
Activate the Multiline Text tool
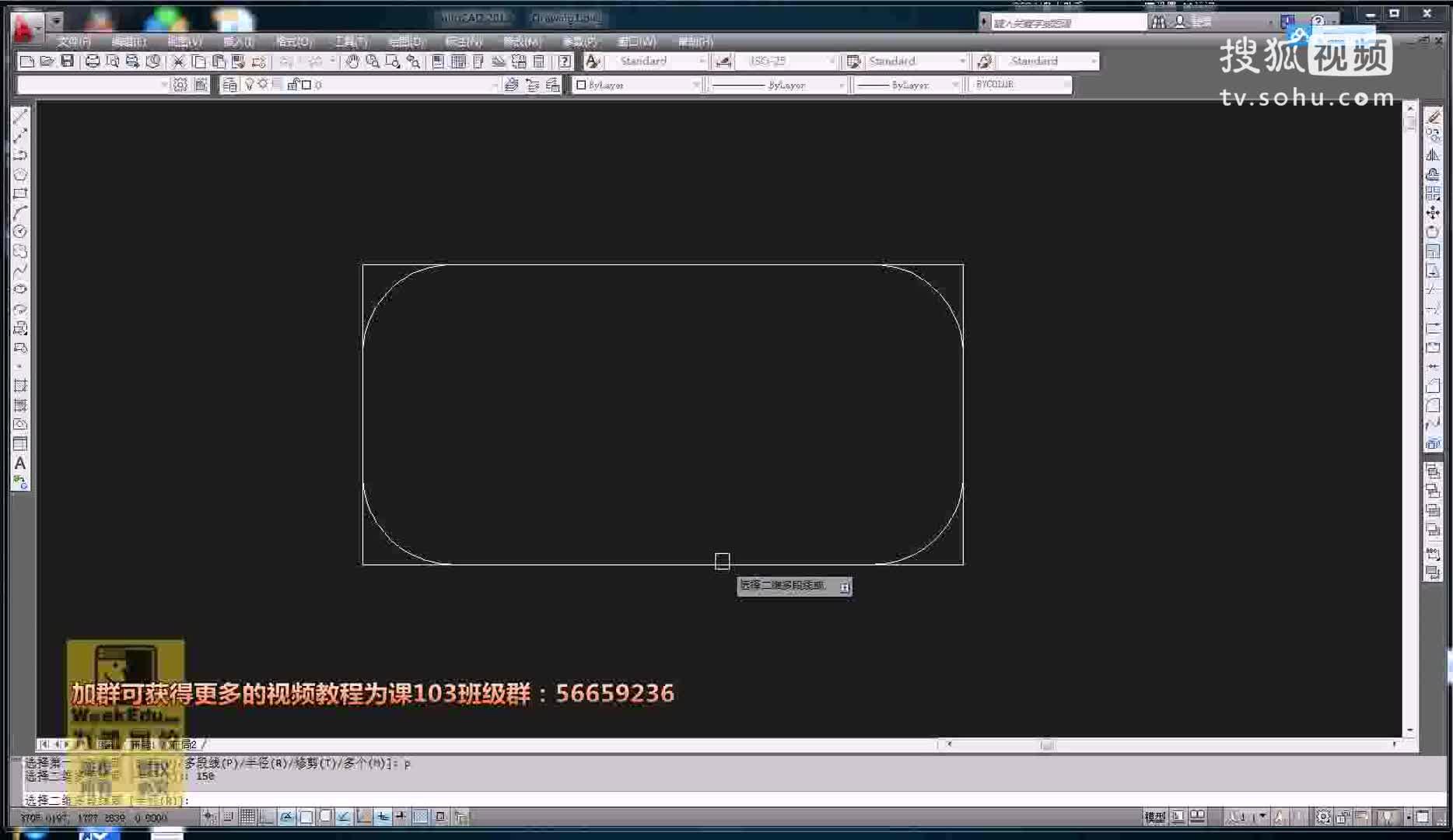21,464
